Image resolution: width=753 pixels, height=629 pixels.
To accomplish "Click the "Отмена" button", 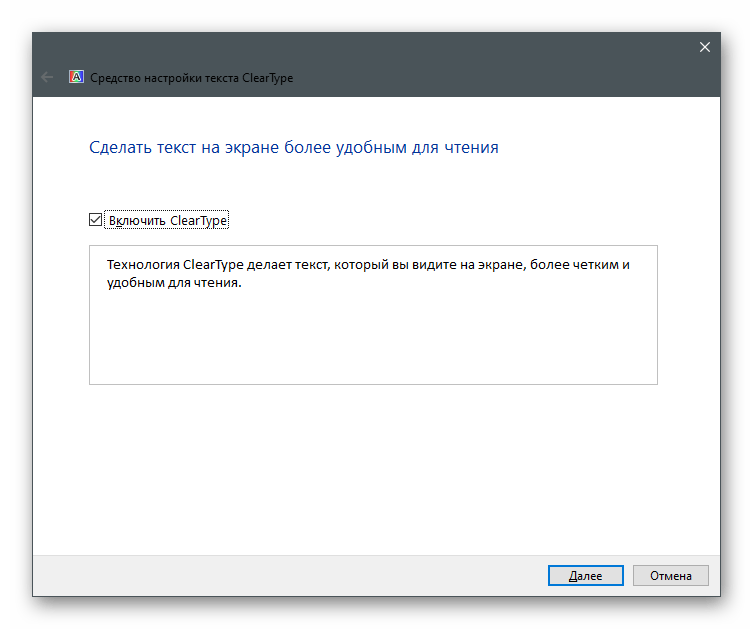I will (670, 575).
